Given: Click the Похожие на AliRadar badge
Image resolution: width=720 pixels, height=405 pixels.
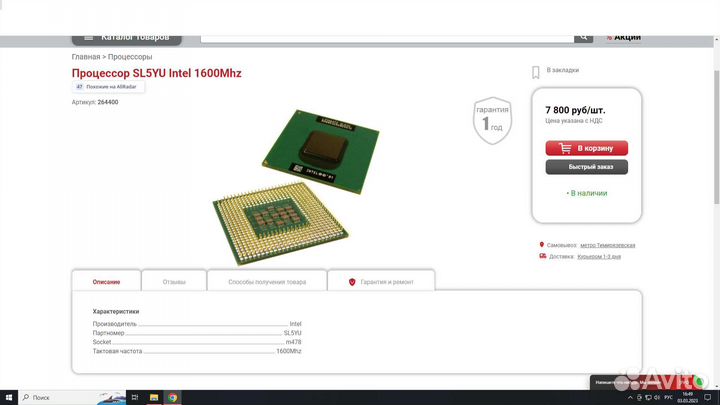Looking at the screenshot, I should (x=108, y=87).
